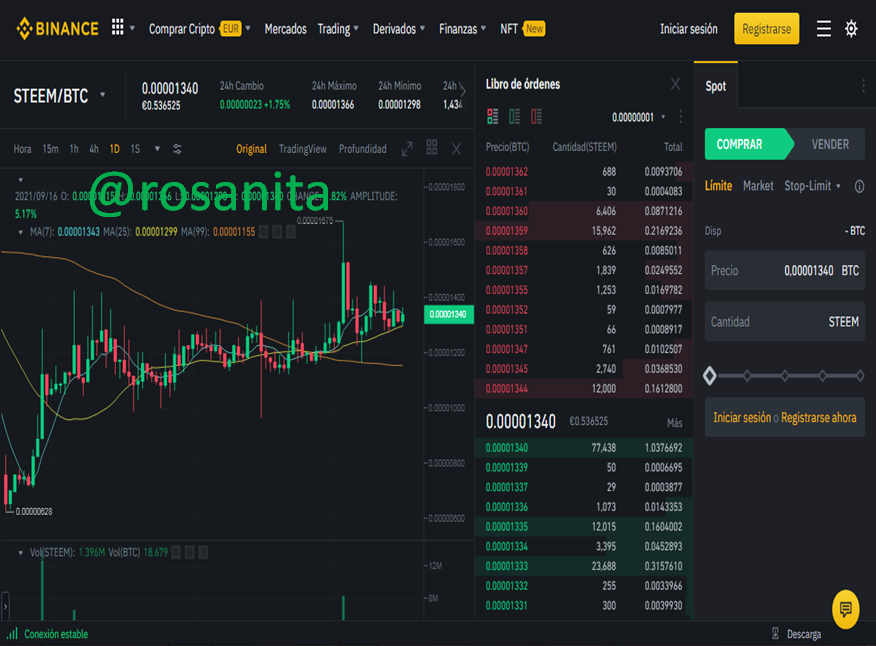
Task: Click the Descarga link
Action: [x=804, y=634]
